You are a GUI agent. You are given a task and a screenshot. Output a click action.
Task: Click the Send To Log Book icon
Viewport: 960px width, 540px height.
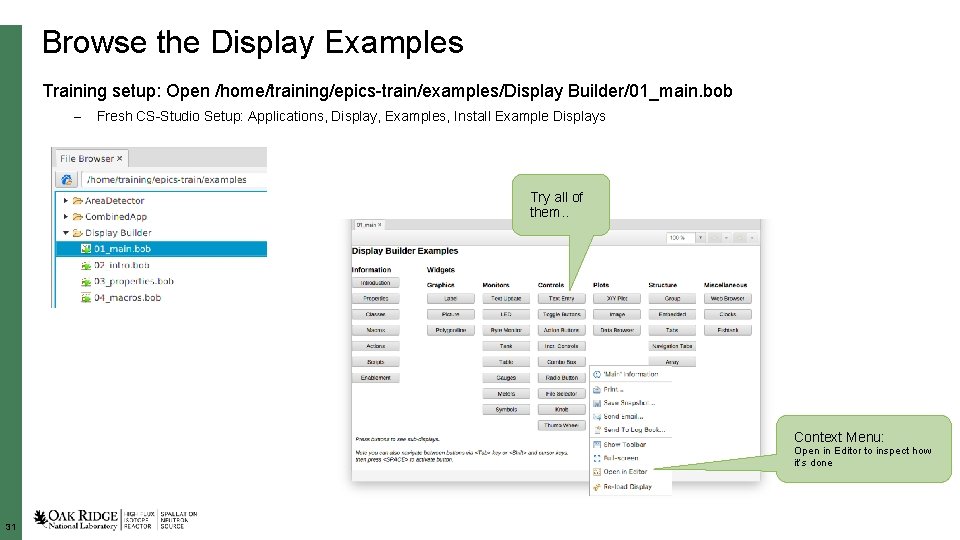tap(597, 430)
